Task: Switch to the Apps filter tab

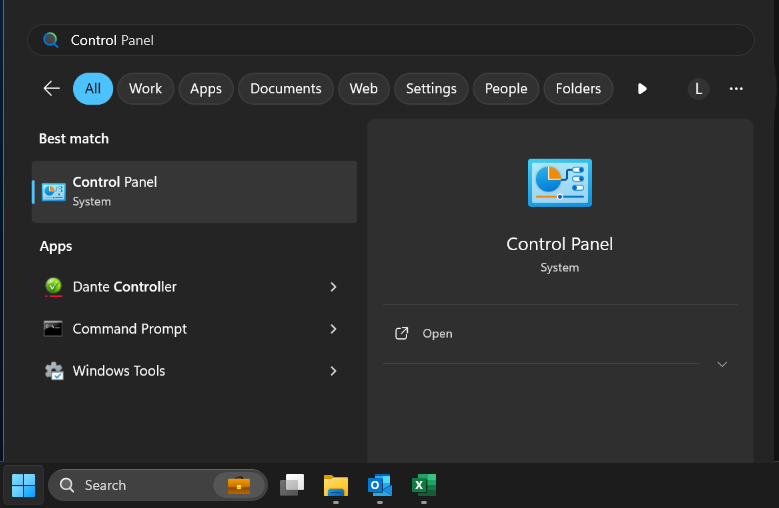Action: (206, 89)
